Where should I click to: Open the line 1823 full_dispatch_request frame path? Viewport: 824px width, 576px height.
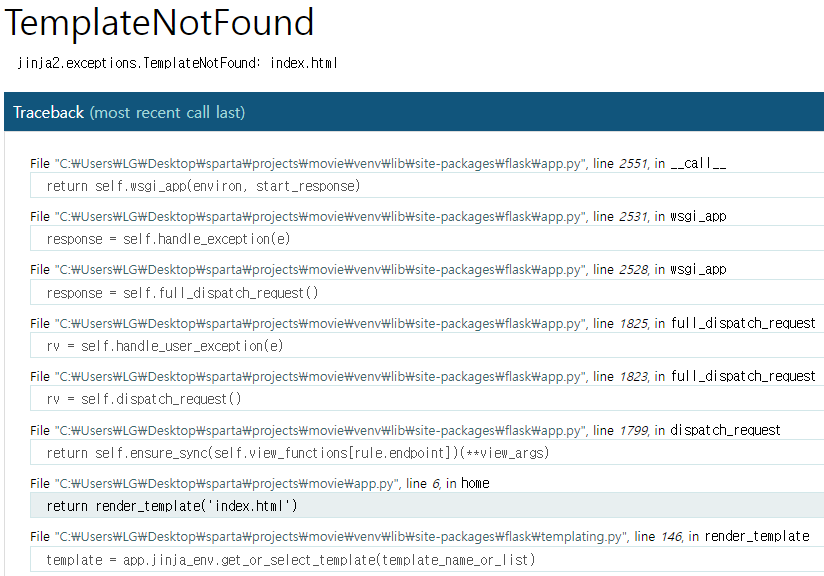[x=321, y=377]
